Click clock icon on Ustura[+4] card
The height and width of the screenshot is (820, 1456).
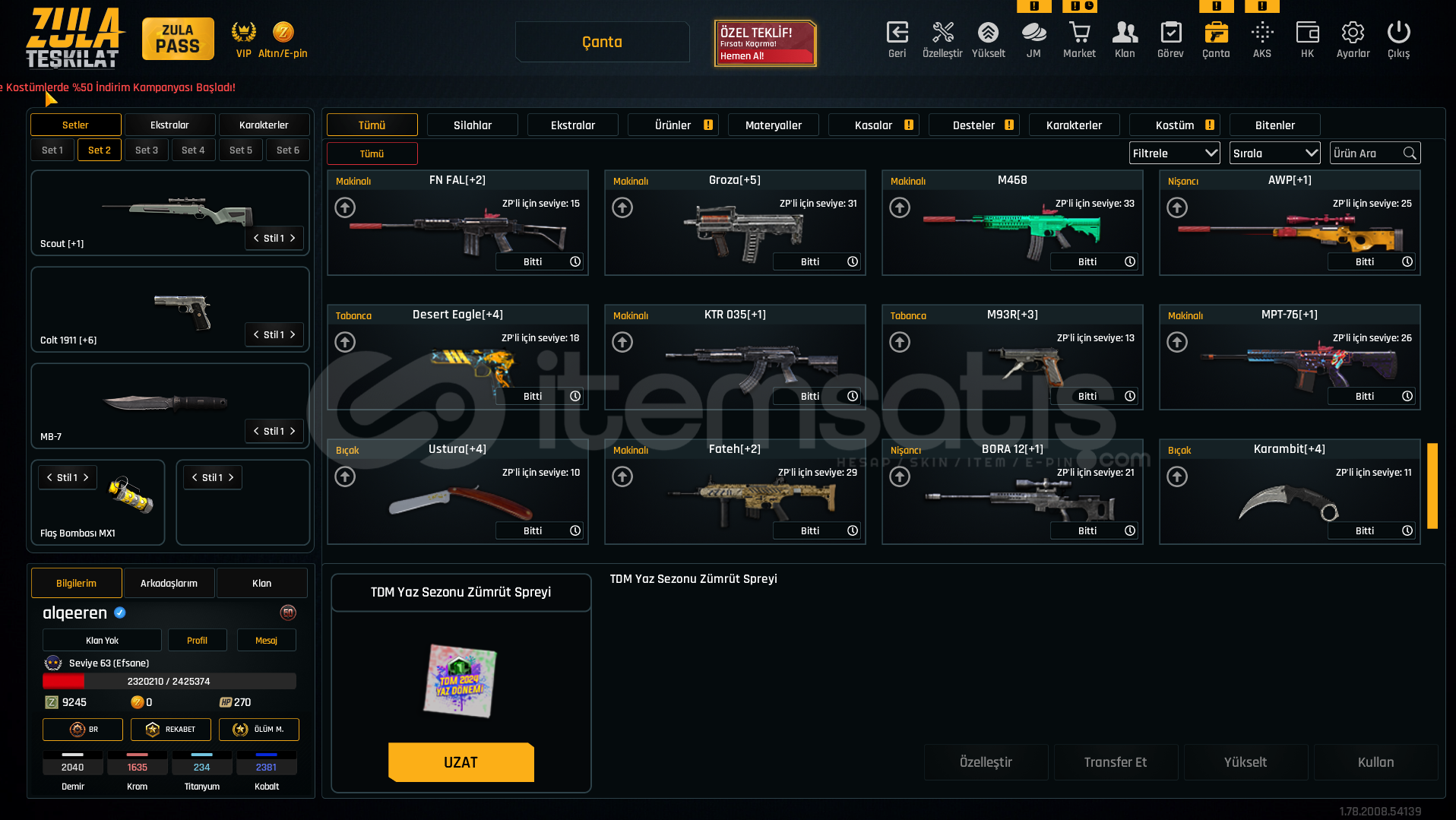click(x=575, y=530)
